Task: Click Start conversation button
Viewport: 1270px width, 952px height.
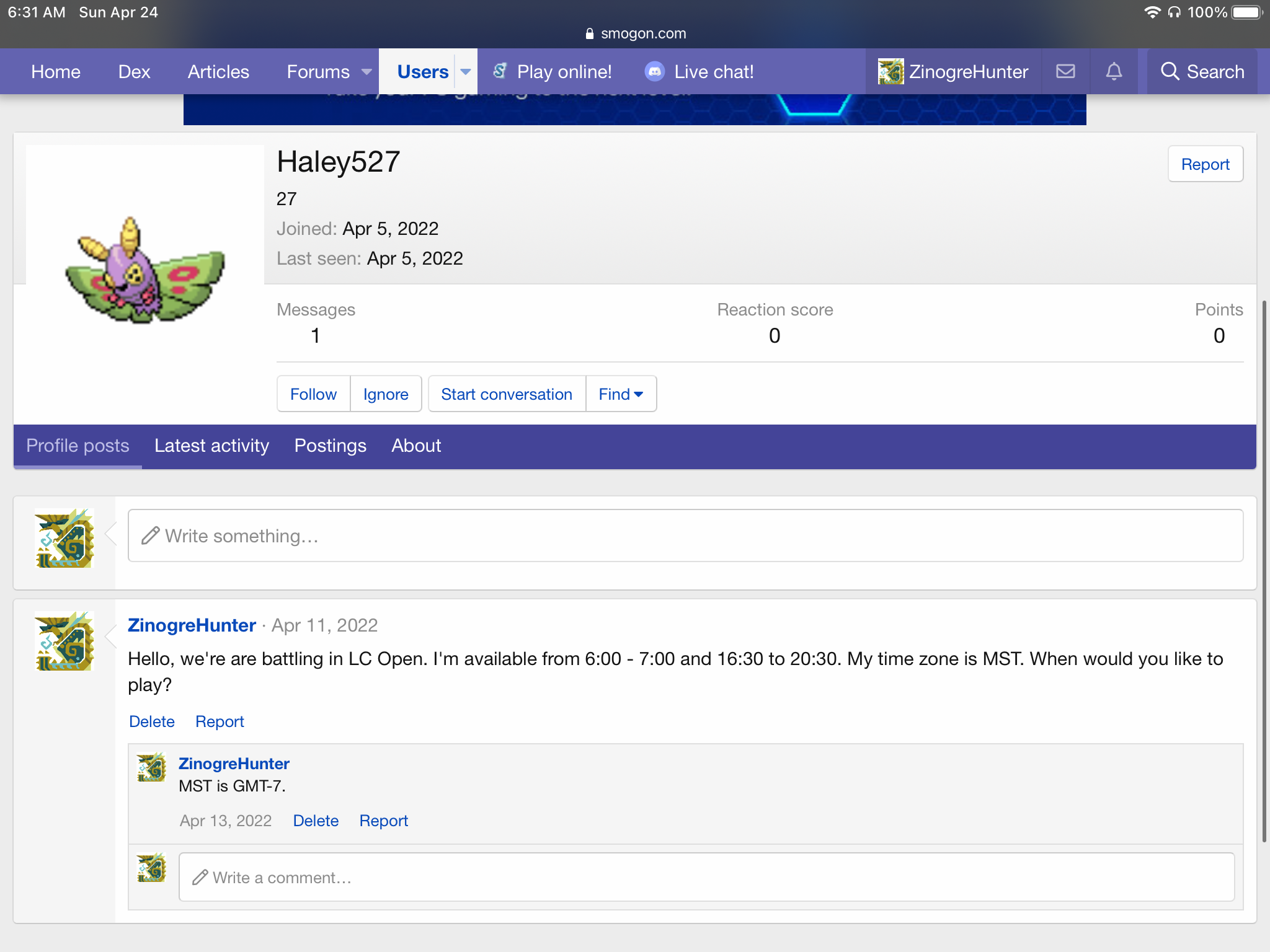Action: (506, 394)
